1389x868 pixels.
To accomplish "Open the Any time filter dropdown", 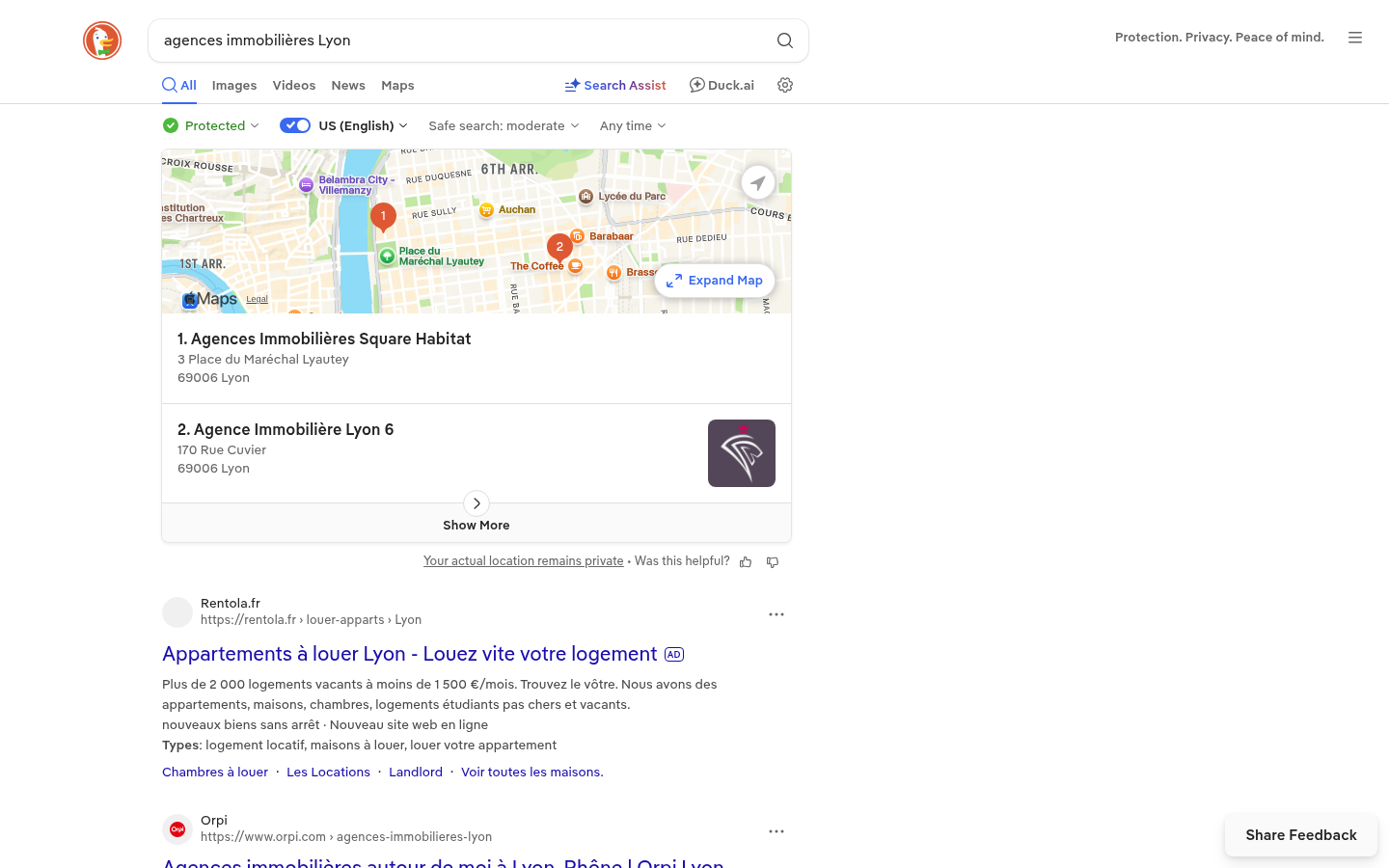I will coord(633,125).
